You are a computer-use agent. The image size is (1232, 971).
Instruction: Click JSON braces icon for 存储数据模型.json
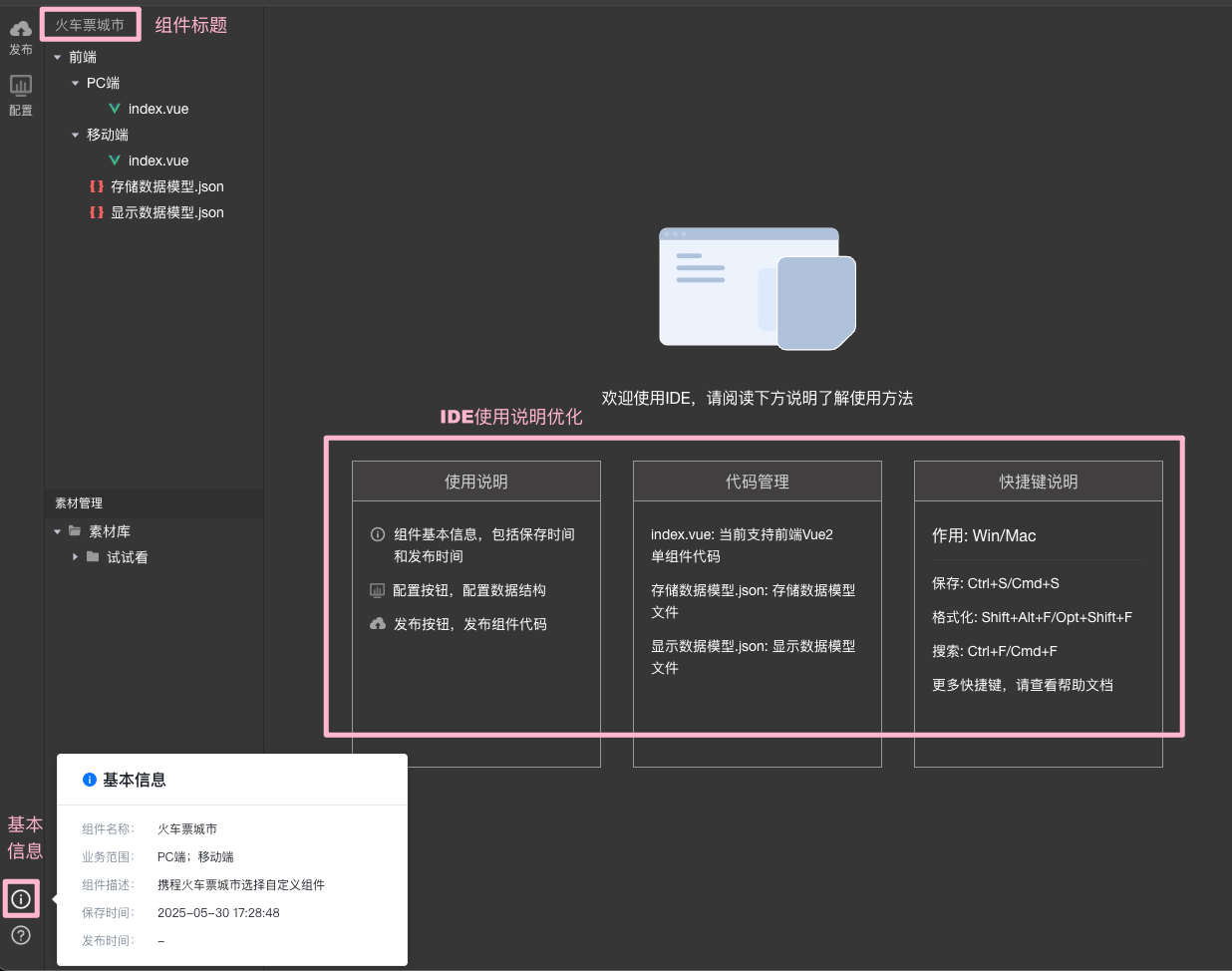(97, 186)
